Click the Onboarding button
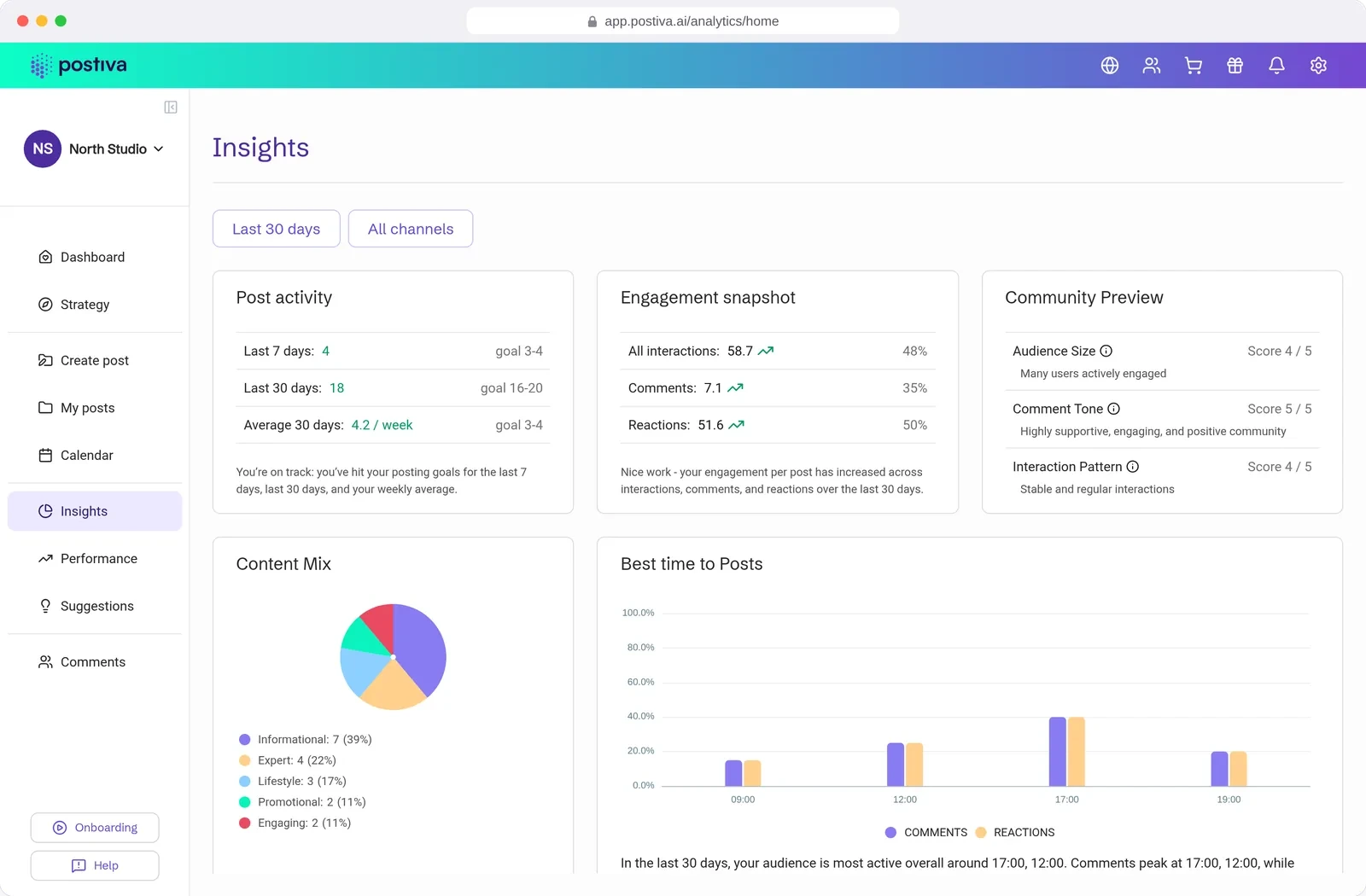Screen dimensions: 1366x896 pyautogui.click(x=95, y=828)
